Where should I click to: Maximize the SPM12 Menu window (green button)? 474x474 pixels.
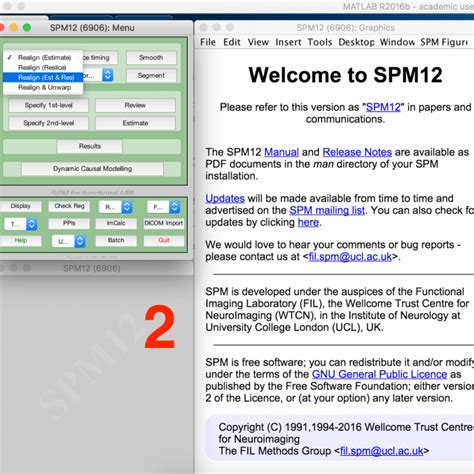[27, 28]
